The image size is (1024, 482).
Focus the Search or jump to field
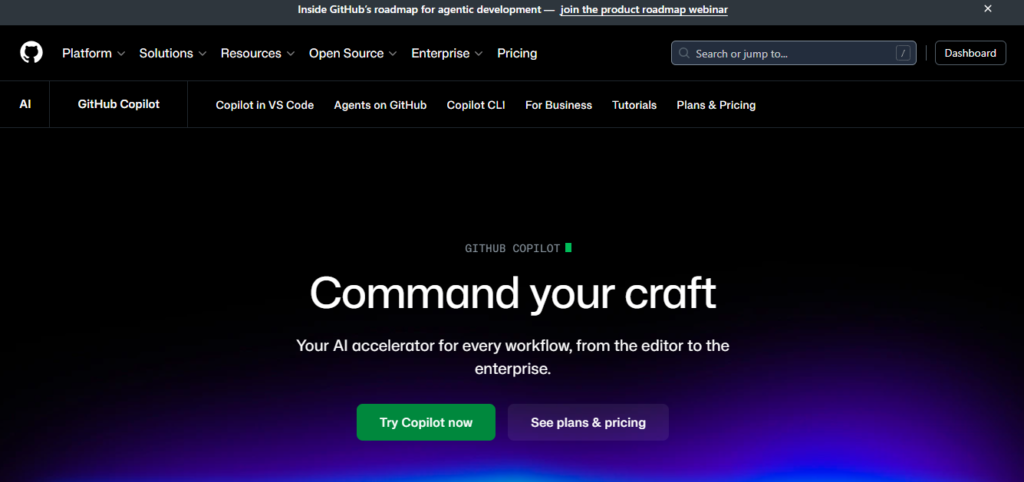793,54
